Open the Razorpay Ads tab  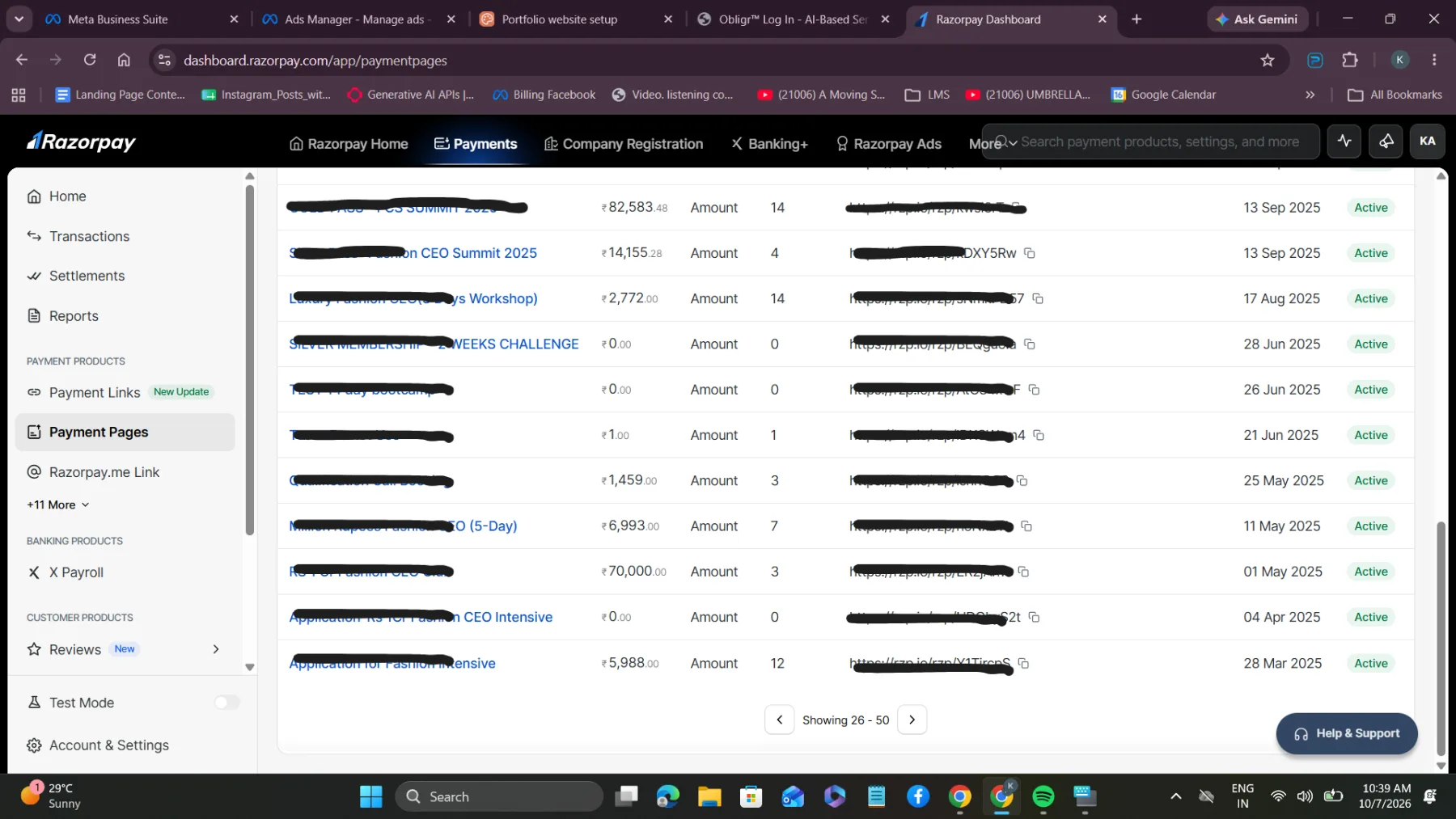[889, 144]
